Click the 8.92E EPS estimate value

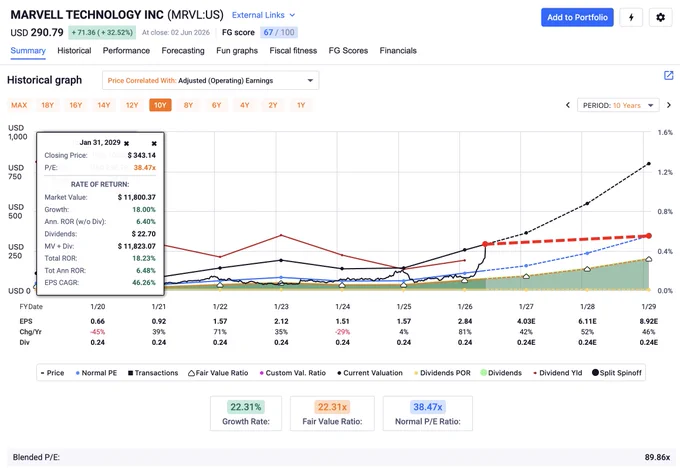pos(649,321)
